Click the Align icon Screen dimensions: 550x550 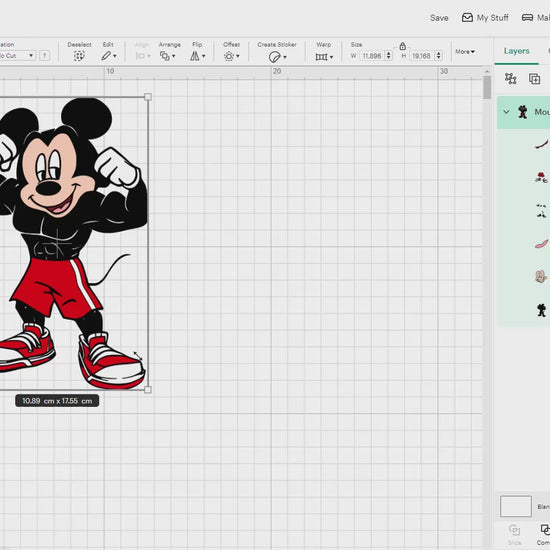(x=140, y=56)
